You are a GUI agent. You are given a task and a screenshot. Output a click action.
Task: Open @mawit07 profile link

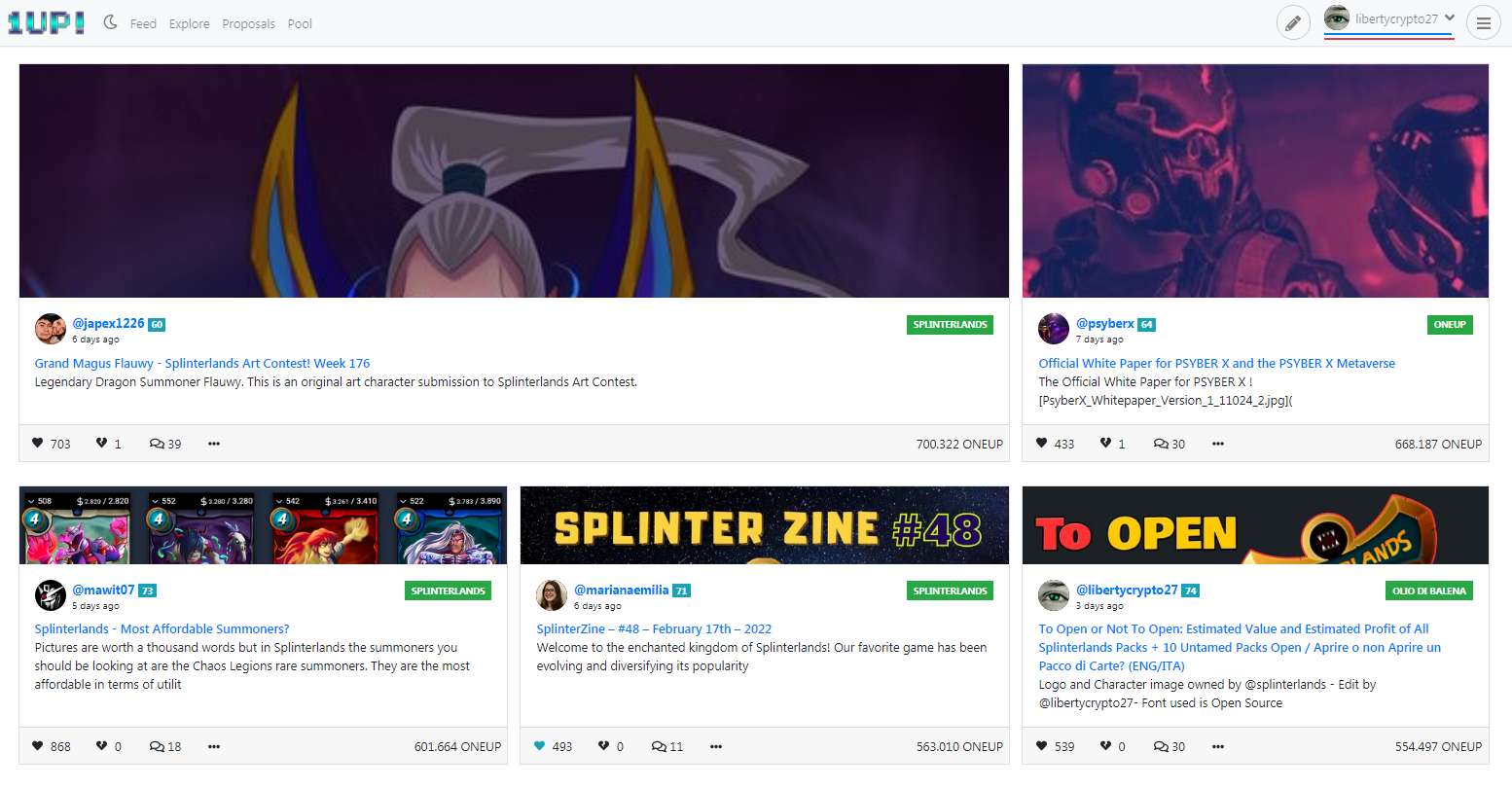point(103,590)
